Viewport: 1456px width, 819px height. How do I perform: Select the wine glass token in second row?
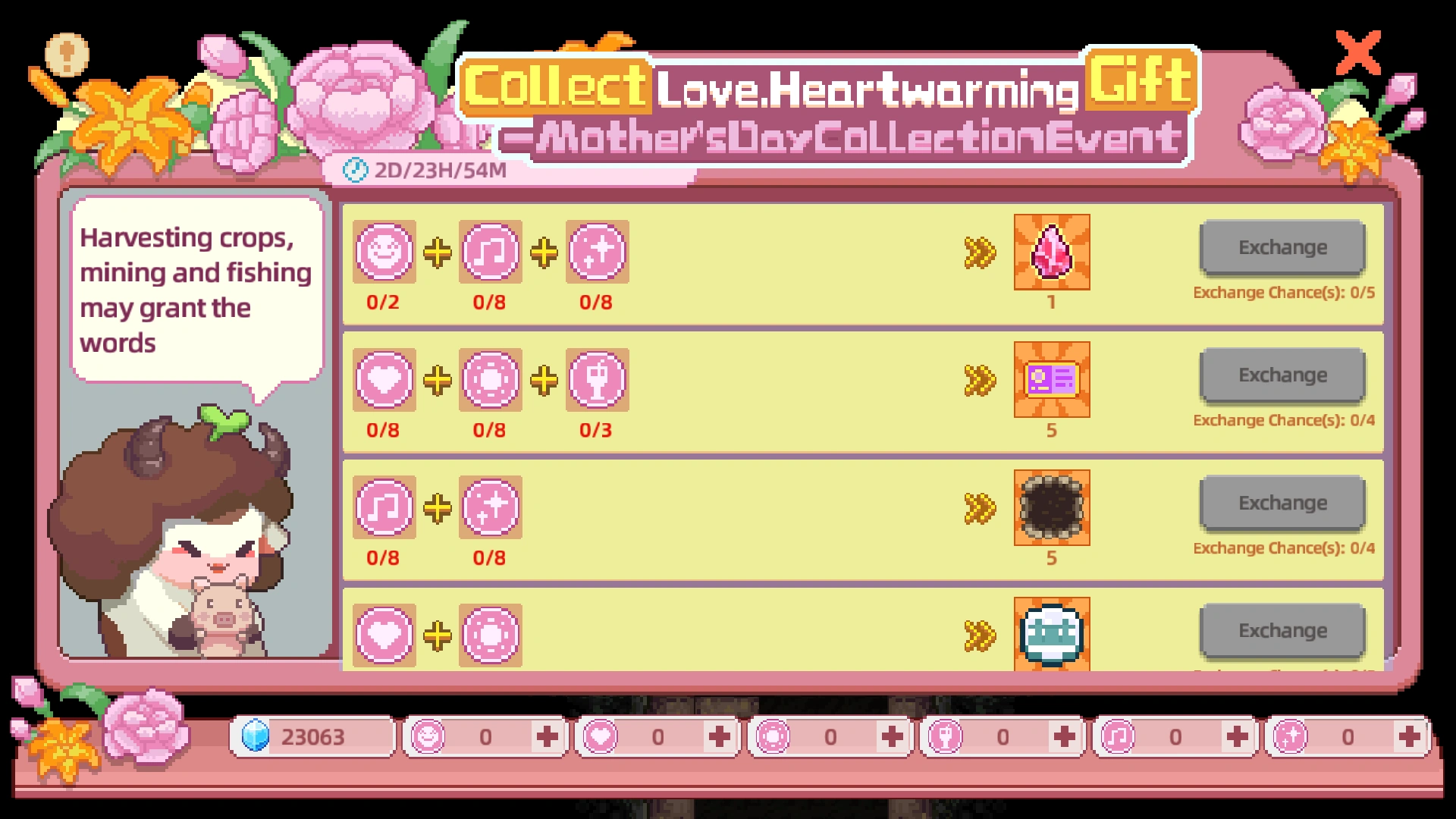597,379
